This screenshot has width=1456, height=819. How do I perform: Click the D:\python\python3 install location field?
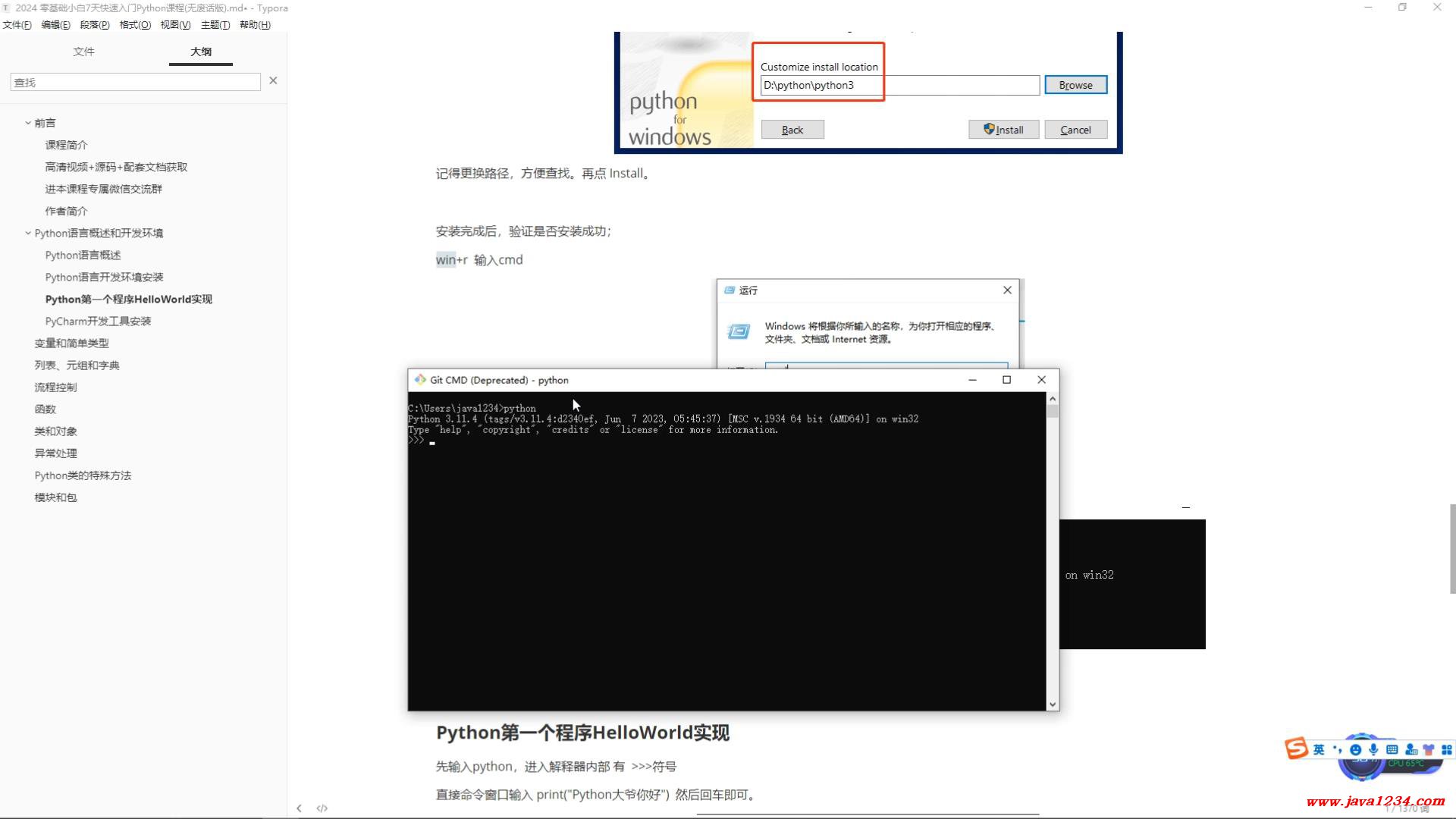(899, 85)
